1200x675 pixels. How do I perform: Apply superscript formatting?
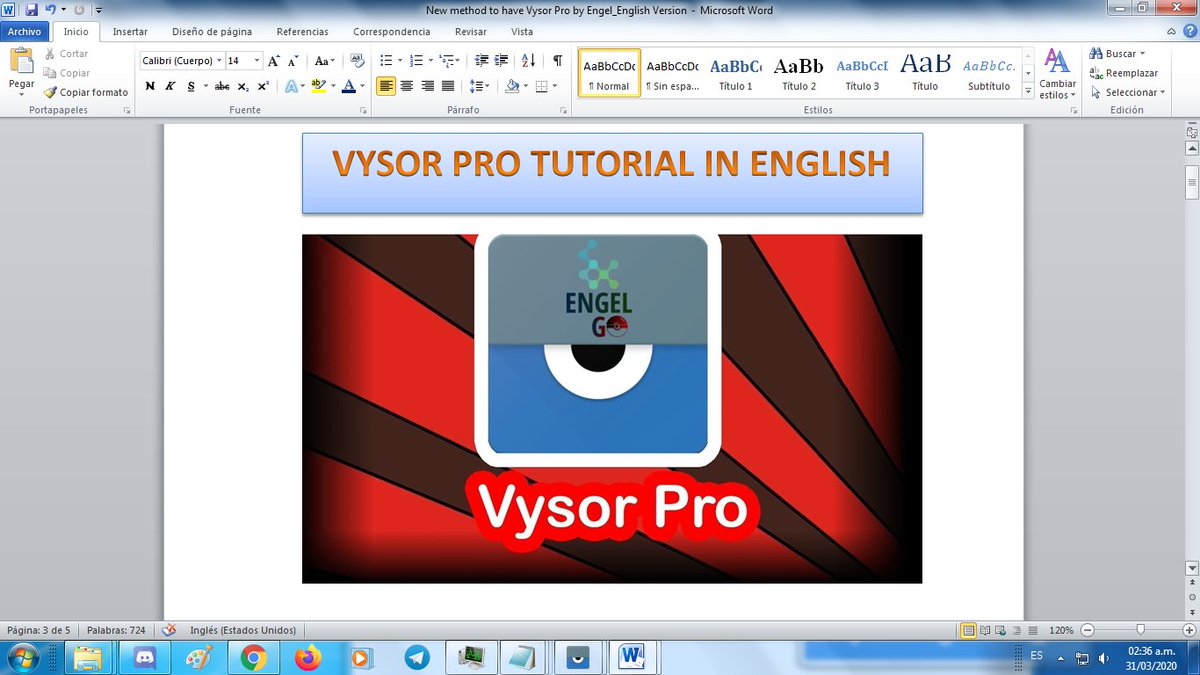262,86
